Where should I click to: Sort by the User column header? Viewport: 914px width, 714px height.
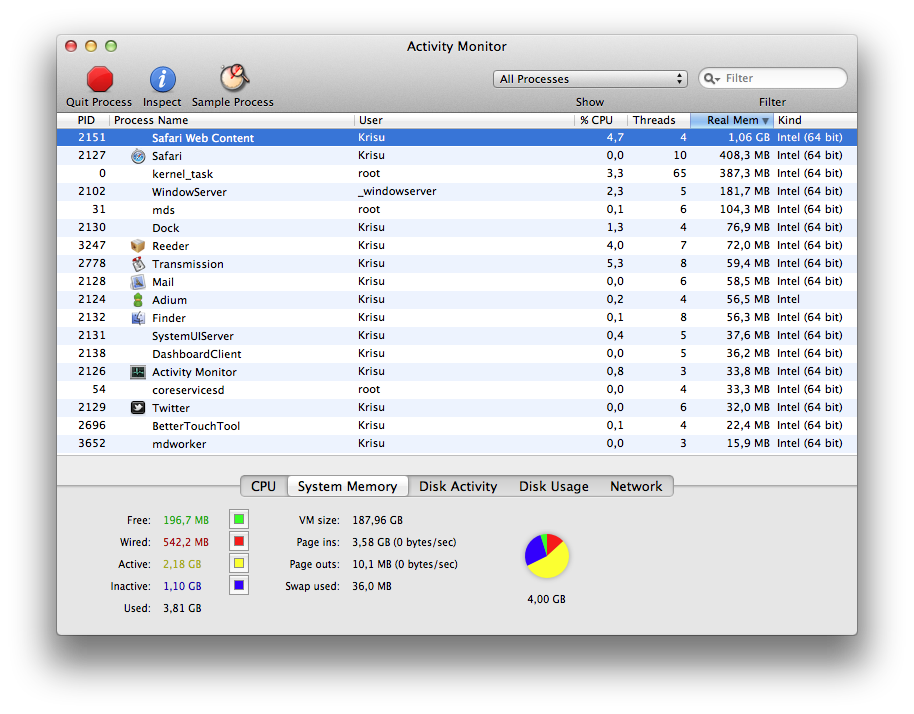point(465,120)
